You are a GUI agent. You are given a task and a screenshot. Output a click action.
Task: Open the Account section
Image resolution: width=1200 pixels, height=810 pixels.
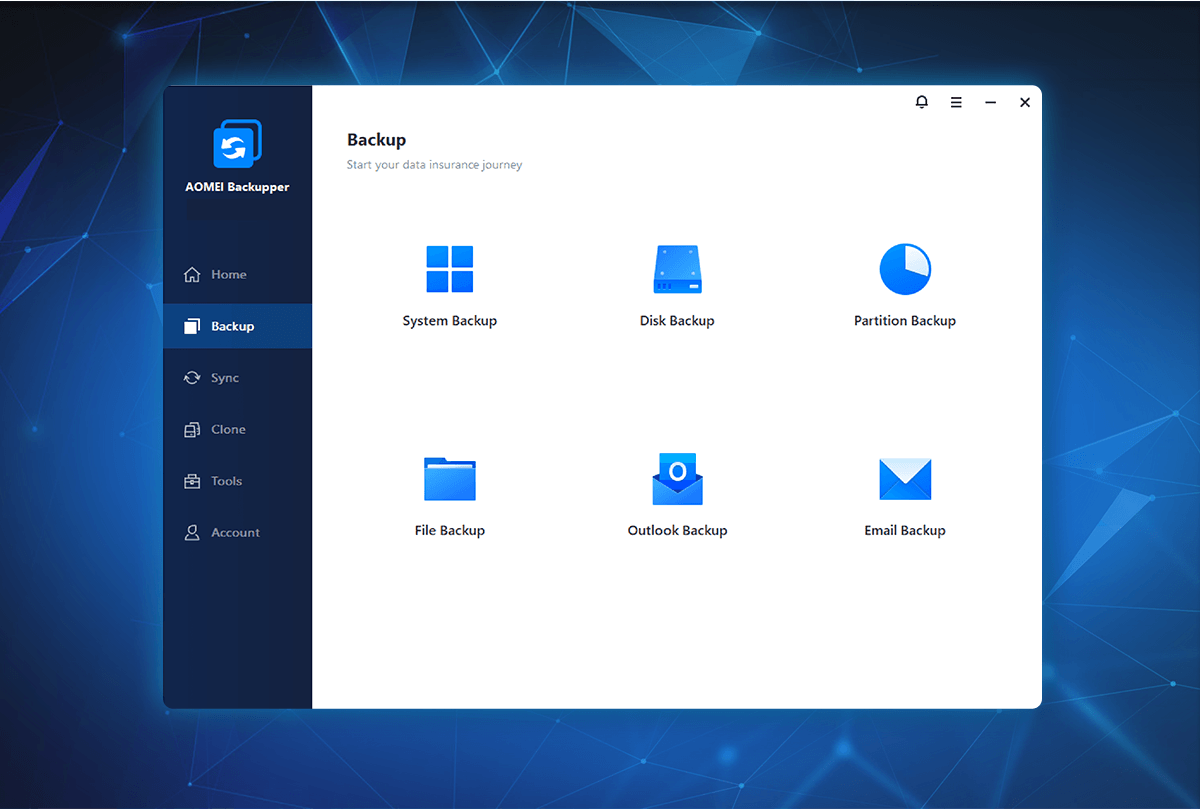click(x=235, y=532)
